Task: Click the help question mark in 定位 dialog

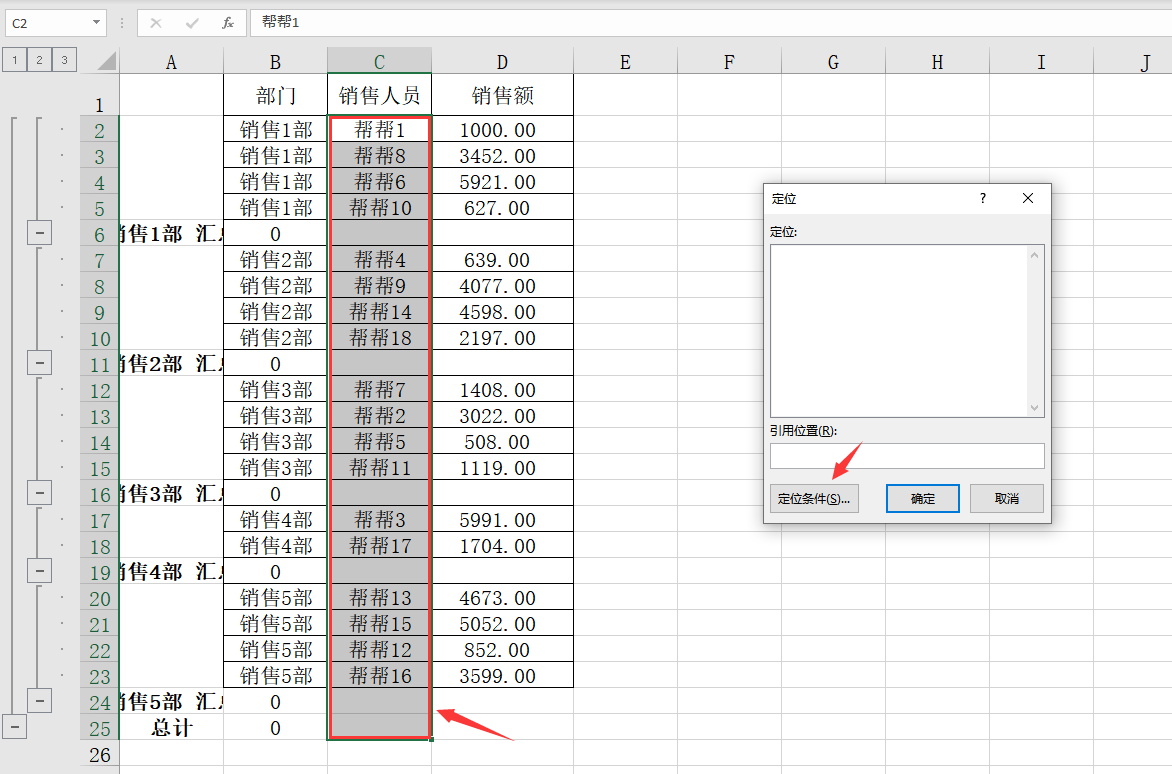Action: [983, 198]
